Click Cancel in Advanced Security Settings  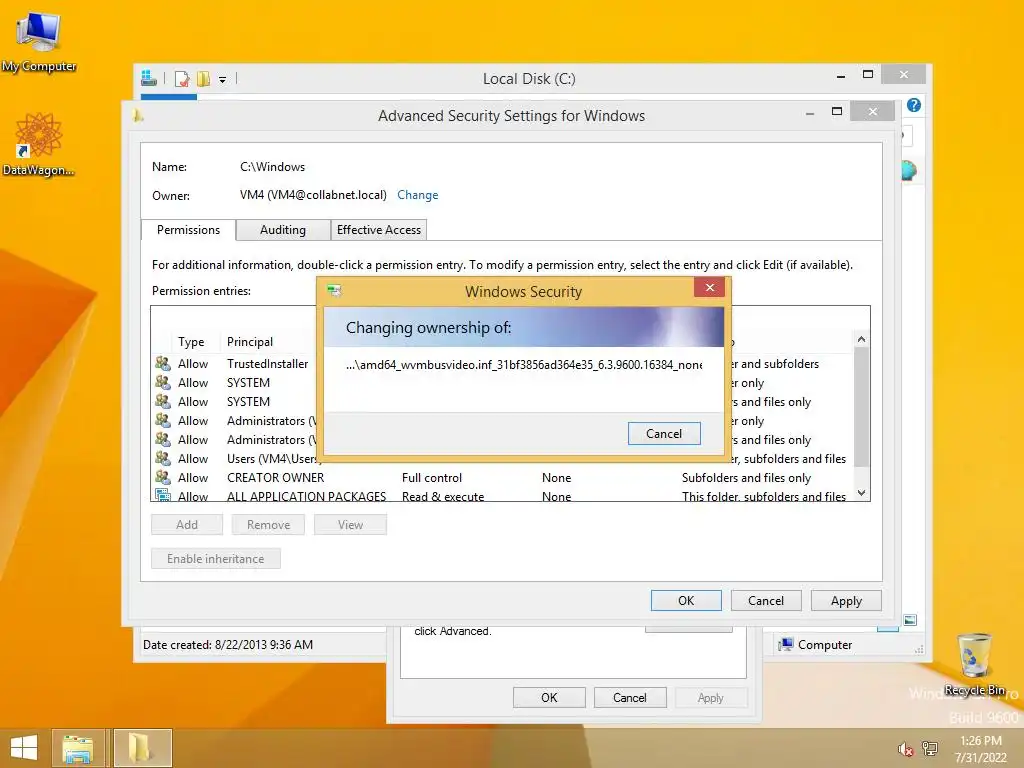coord(766,601)
